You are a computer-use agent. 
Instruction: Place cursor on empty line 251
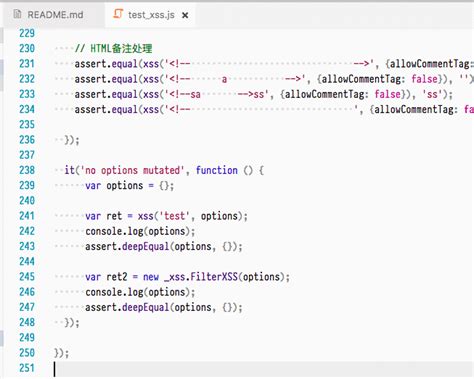(263, 369)
